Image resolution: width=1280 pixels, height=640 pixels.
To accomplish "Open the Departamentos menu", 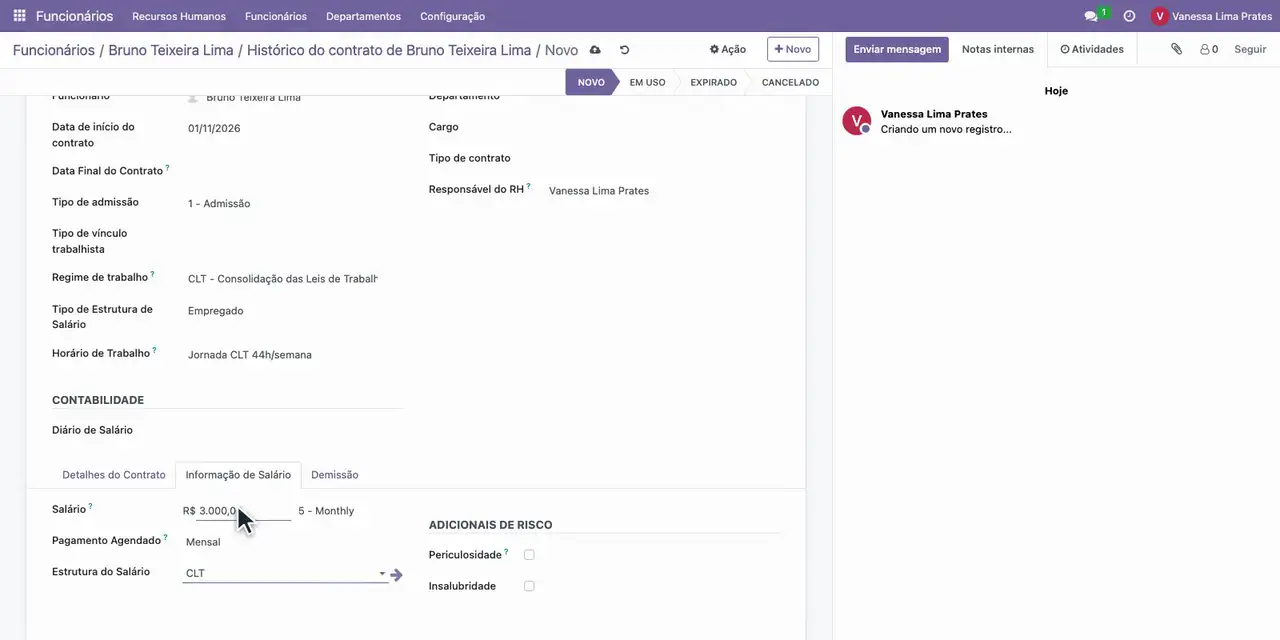I will pyautogui.click(x=363, y=16).
